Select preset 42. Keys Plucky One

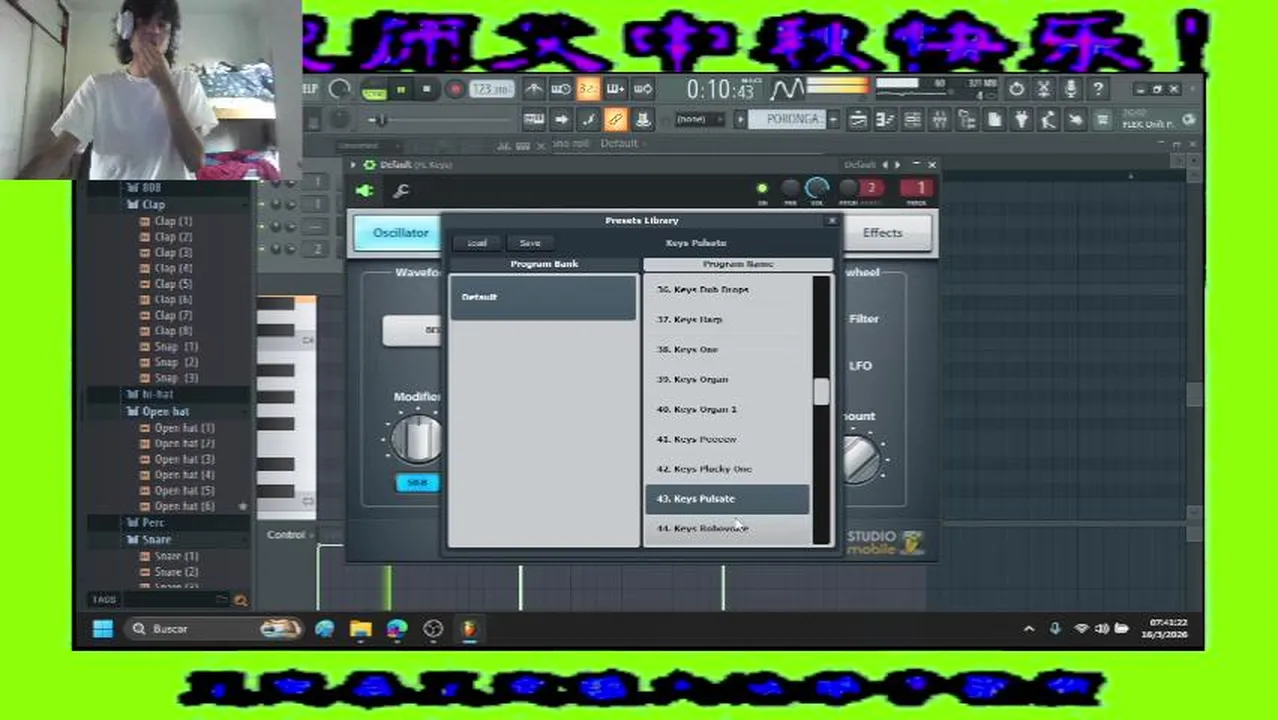pyautogui.click(x=727, y=469)
